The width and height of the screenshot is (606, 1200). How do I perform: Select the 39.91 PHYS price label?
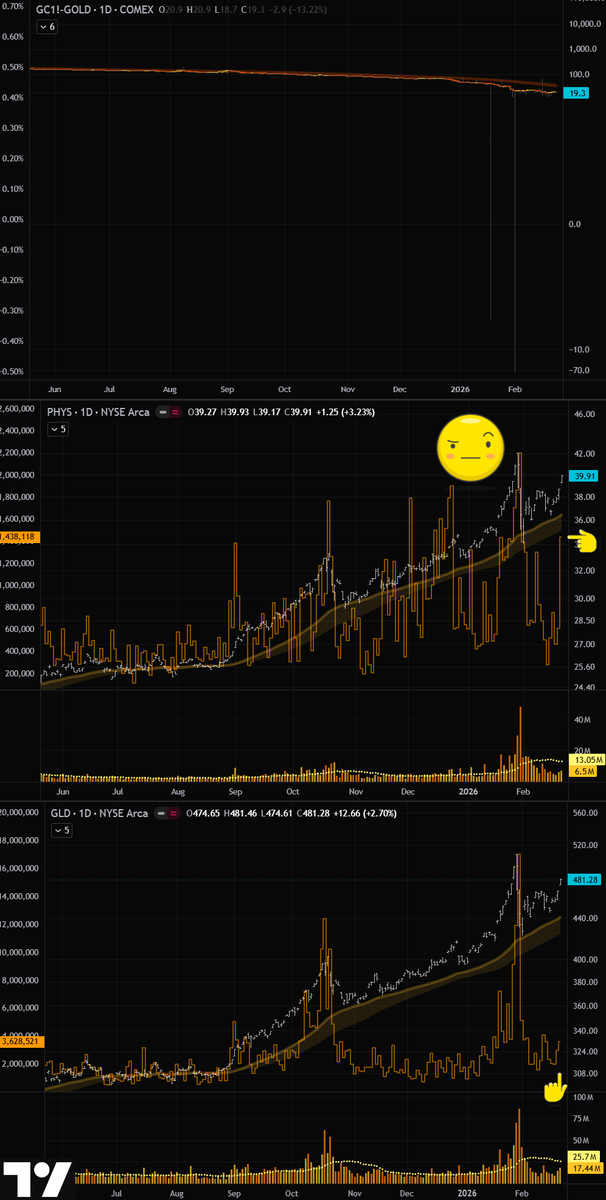click(x=581, y=476)
